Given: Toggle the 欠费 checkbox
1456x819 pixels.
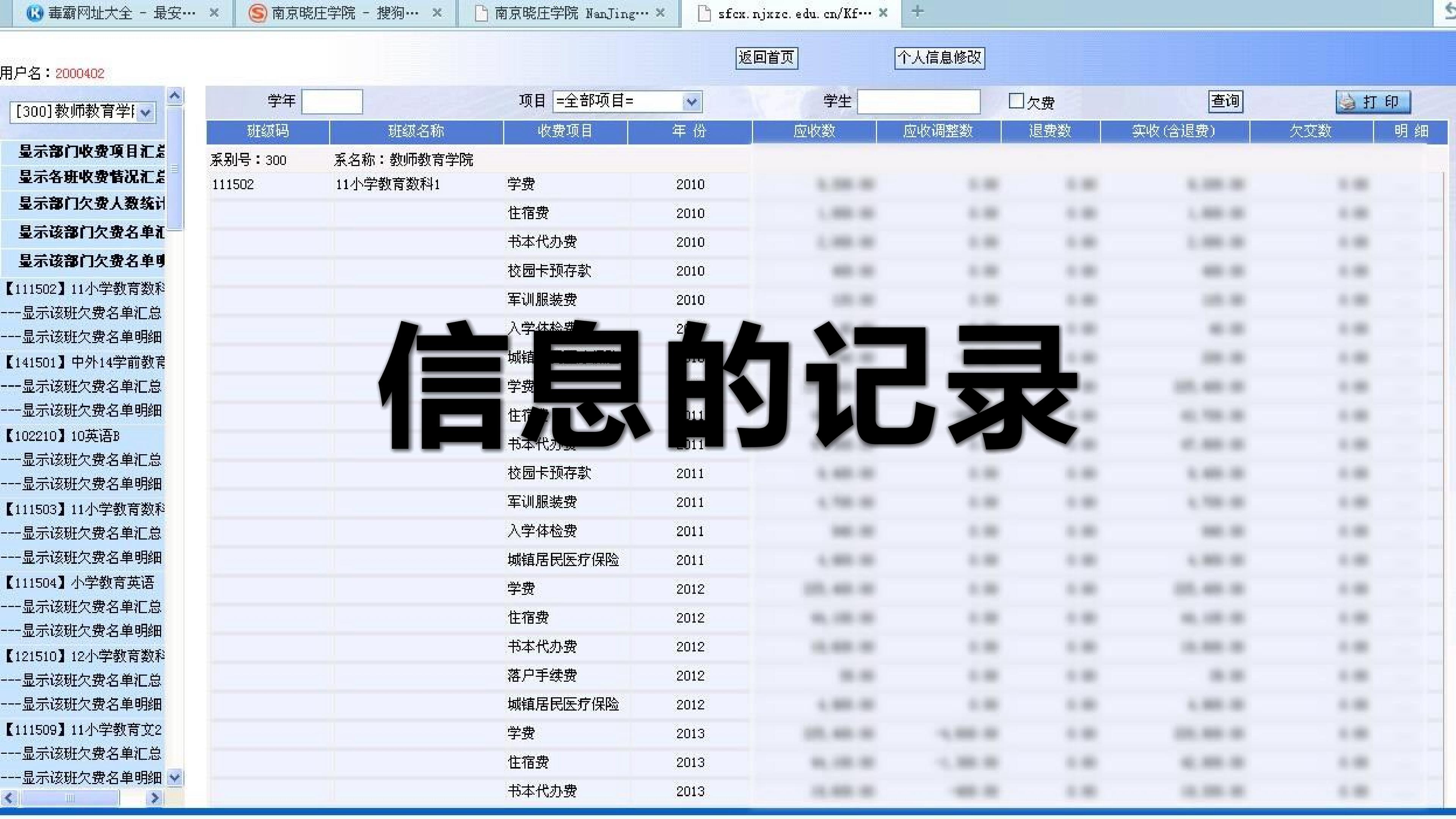Looking at the screenshot, I should (x=1016, y=101).
